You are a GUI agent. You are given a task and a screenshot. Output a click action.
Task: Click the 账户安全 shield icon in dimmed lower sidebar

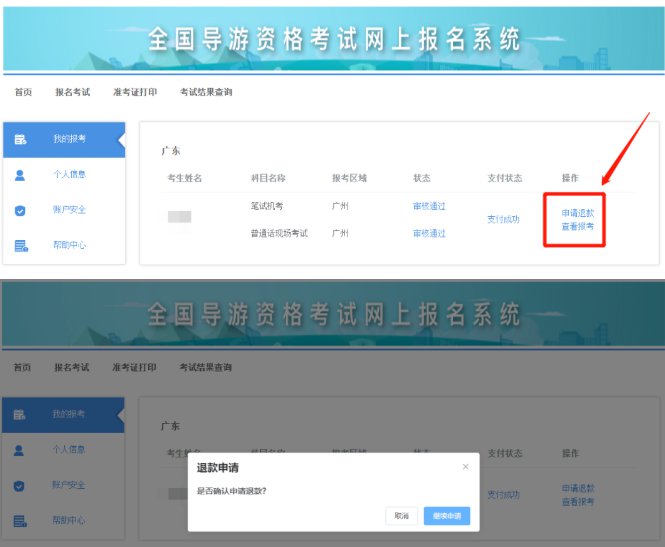[20, 486]
